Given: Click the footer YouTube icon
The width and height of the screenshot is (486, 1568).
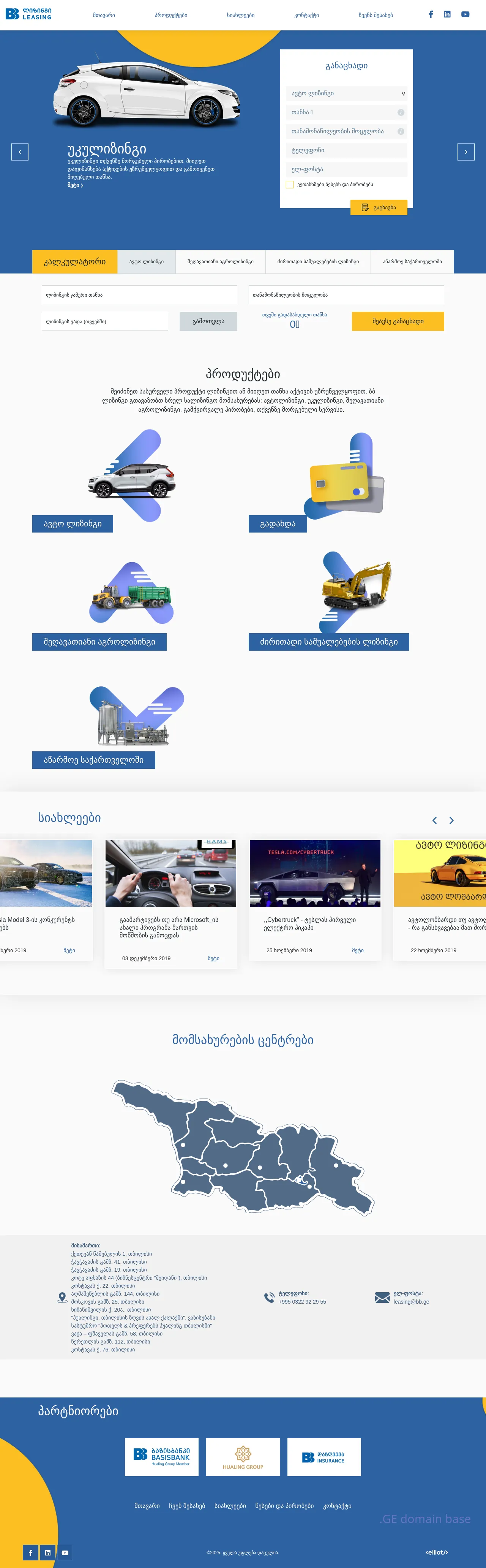Looking at the screenshot, I should point(65,1553).
